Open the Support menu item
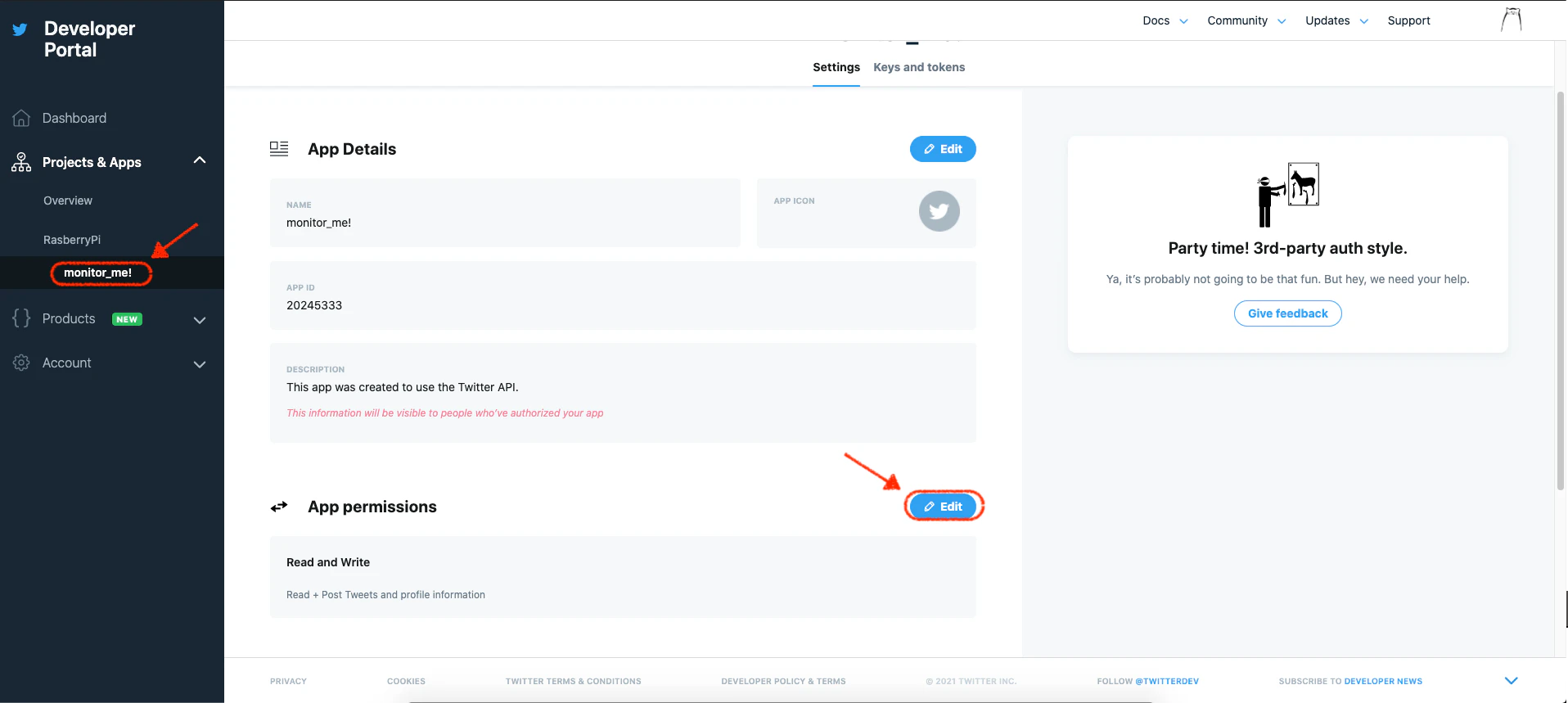Screen dimensions: 1568x703 tap(1408, 20)
